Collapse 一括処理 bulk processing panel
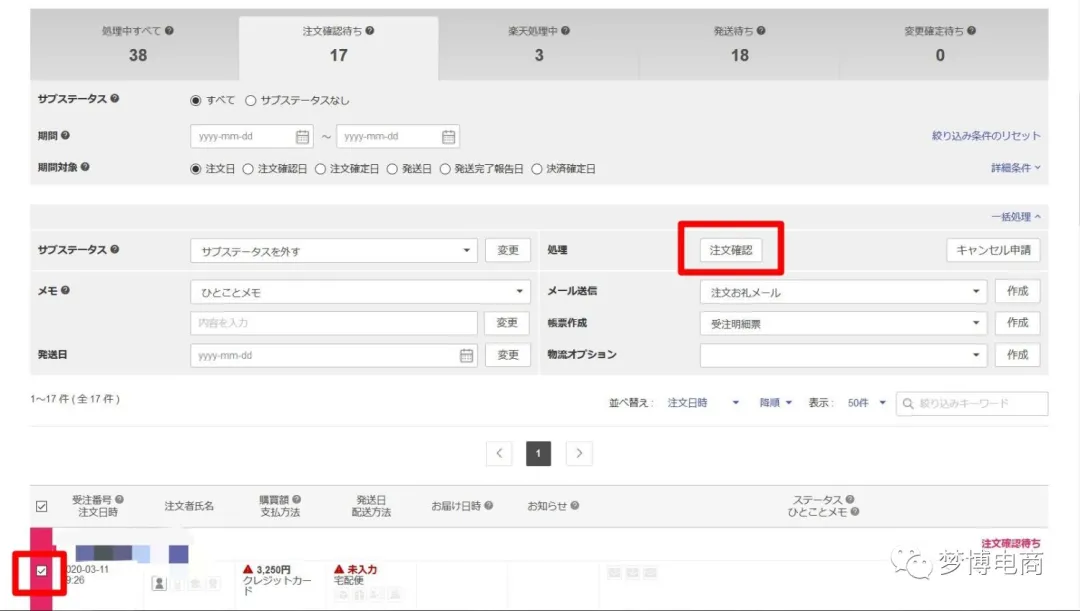The height and width of the screenshot is (611, 1080). click(1016, 216)
